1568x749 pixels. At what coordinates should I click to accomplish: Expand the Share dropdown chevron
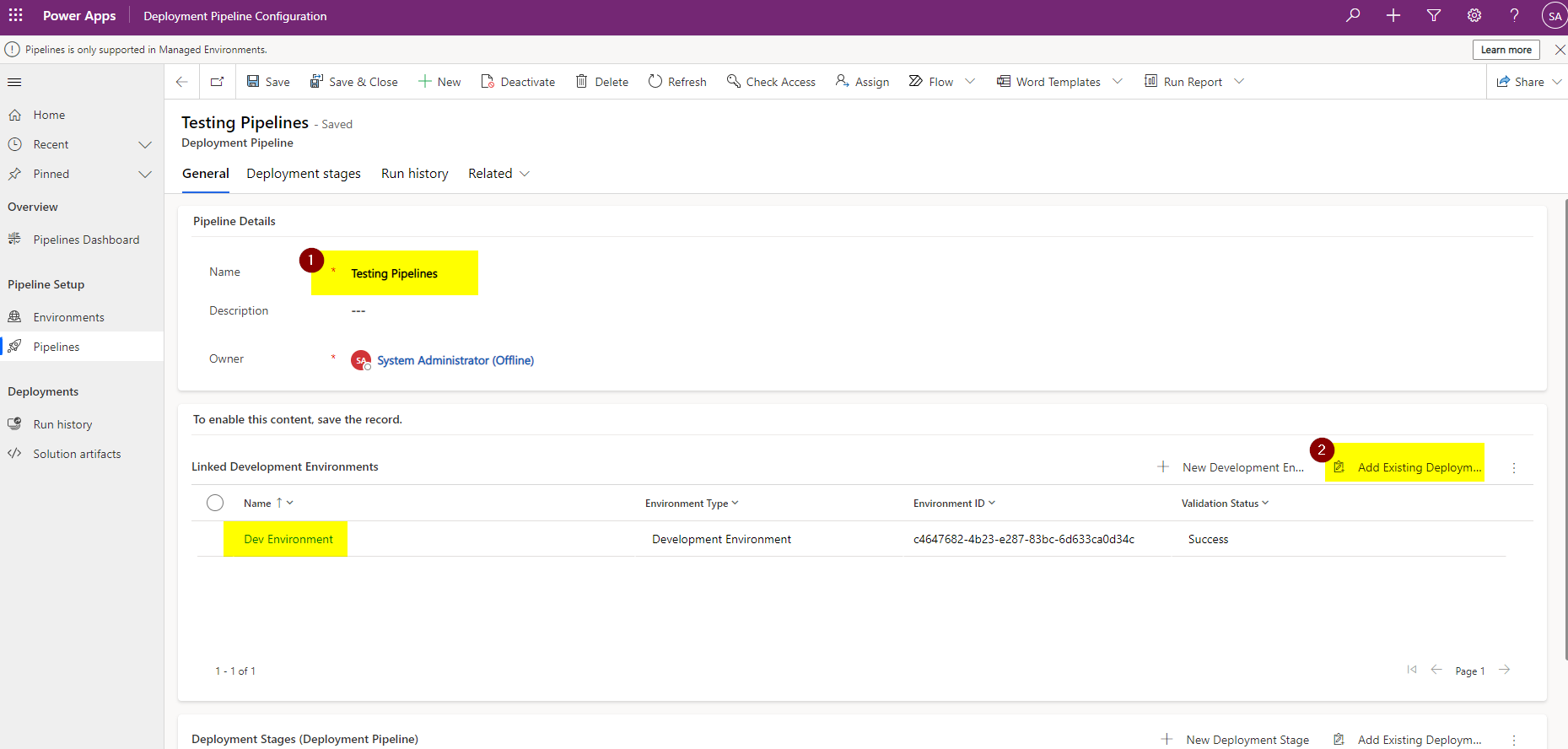coord(1557,82)
